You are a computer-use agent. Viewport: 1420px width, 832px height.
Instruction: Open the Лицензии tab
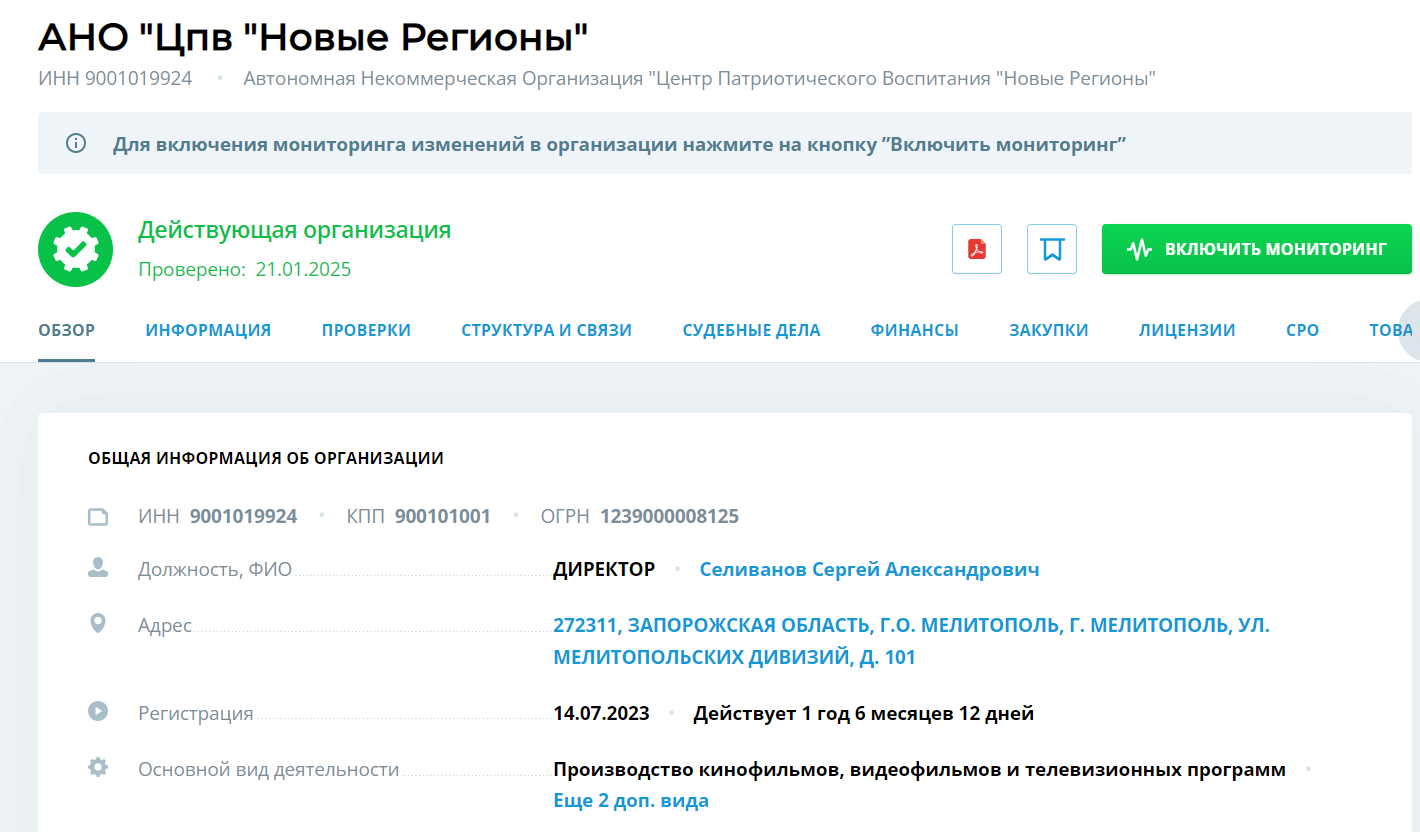(x=1186, y=330)
